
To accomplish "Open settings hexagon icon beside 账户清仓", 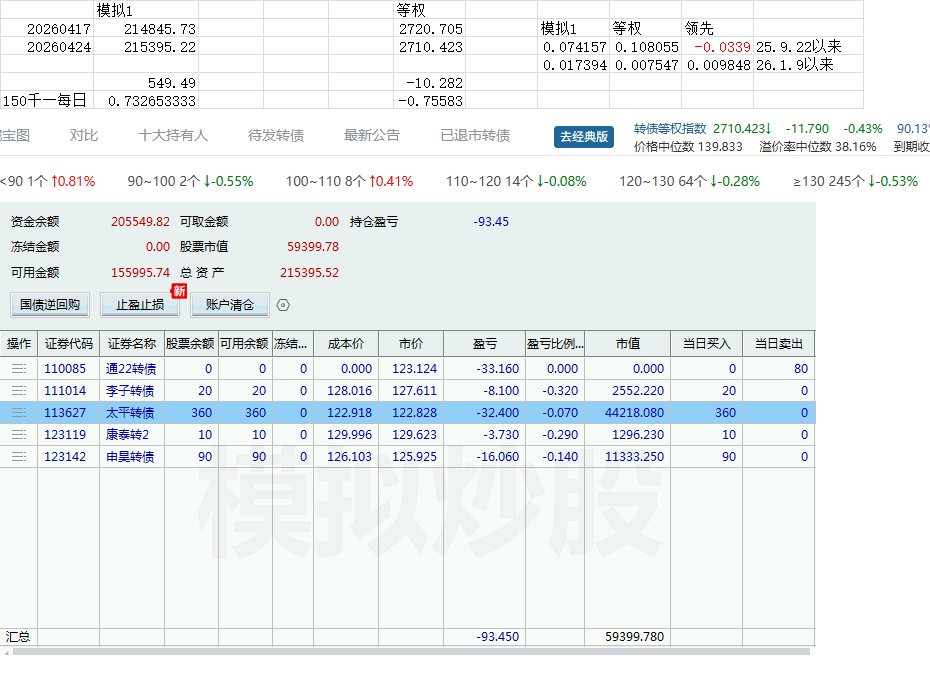I will (283, 305).
